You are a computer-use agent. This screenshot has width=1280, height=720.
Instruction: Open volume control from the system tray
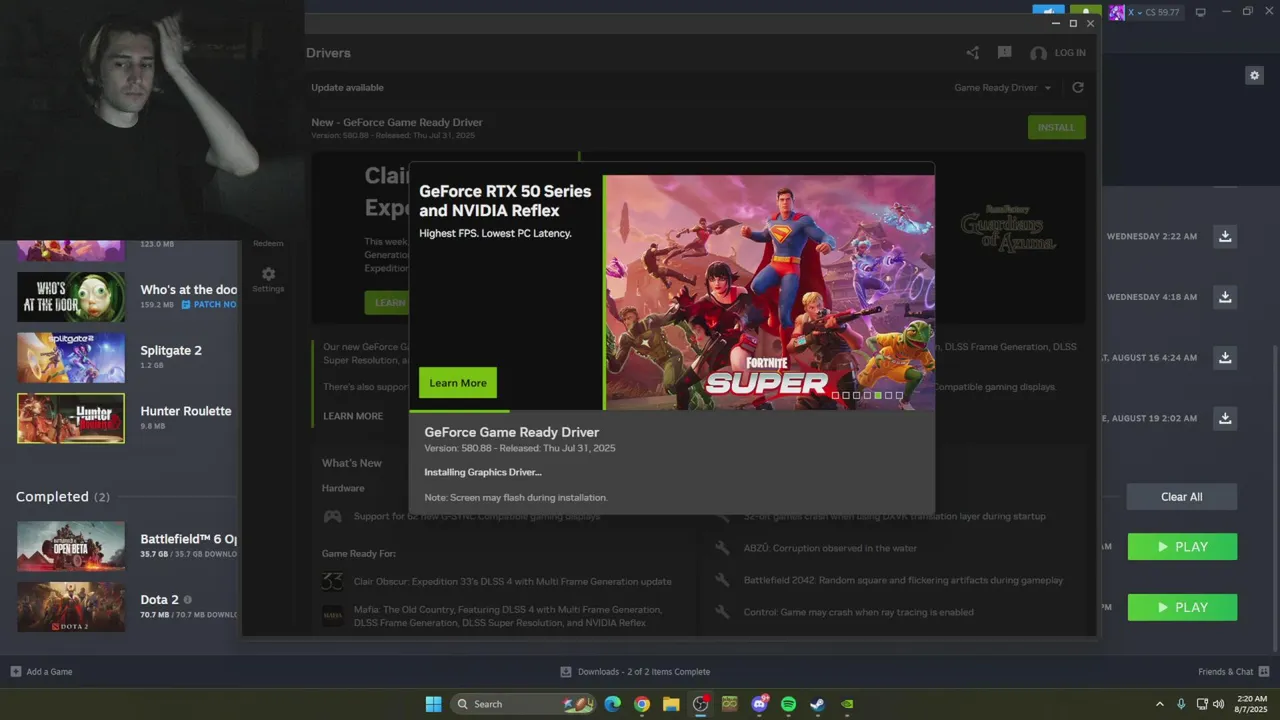click(1218, 704)
